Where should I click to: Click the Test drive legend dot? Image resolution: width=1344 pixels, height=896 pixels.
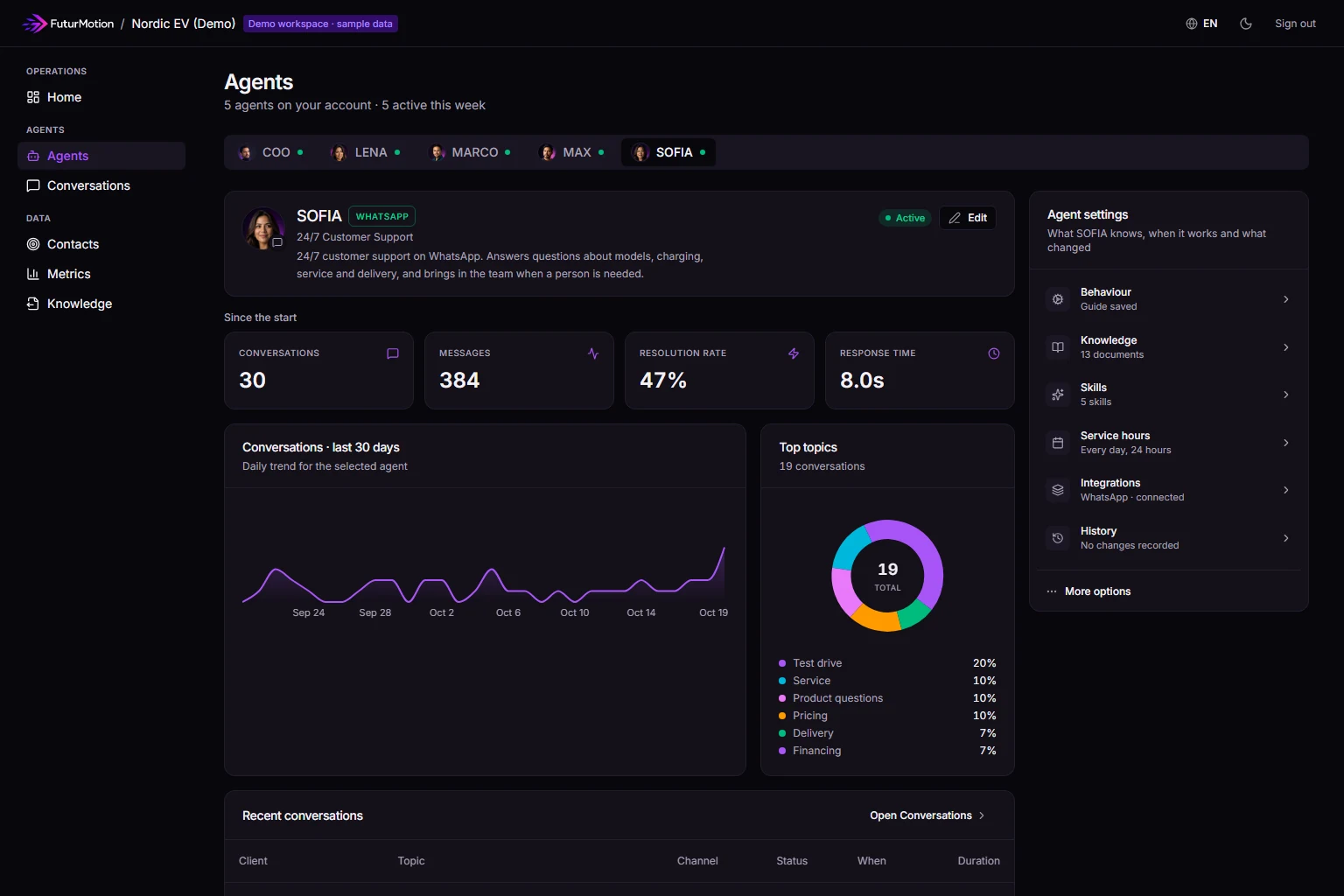click(782, 663)
